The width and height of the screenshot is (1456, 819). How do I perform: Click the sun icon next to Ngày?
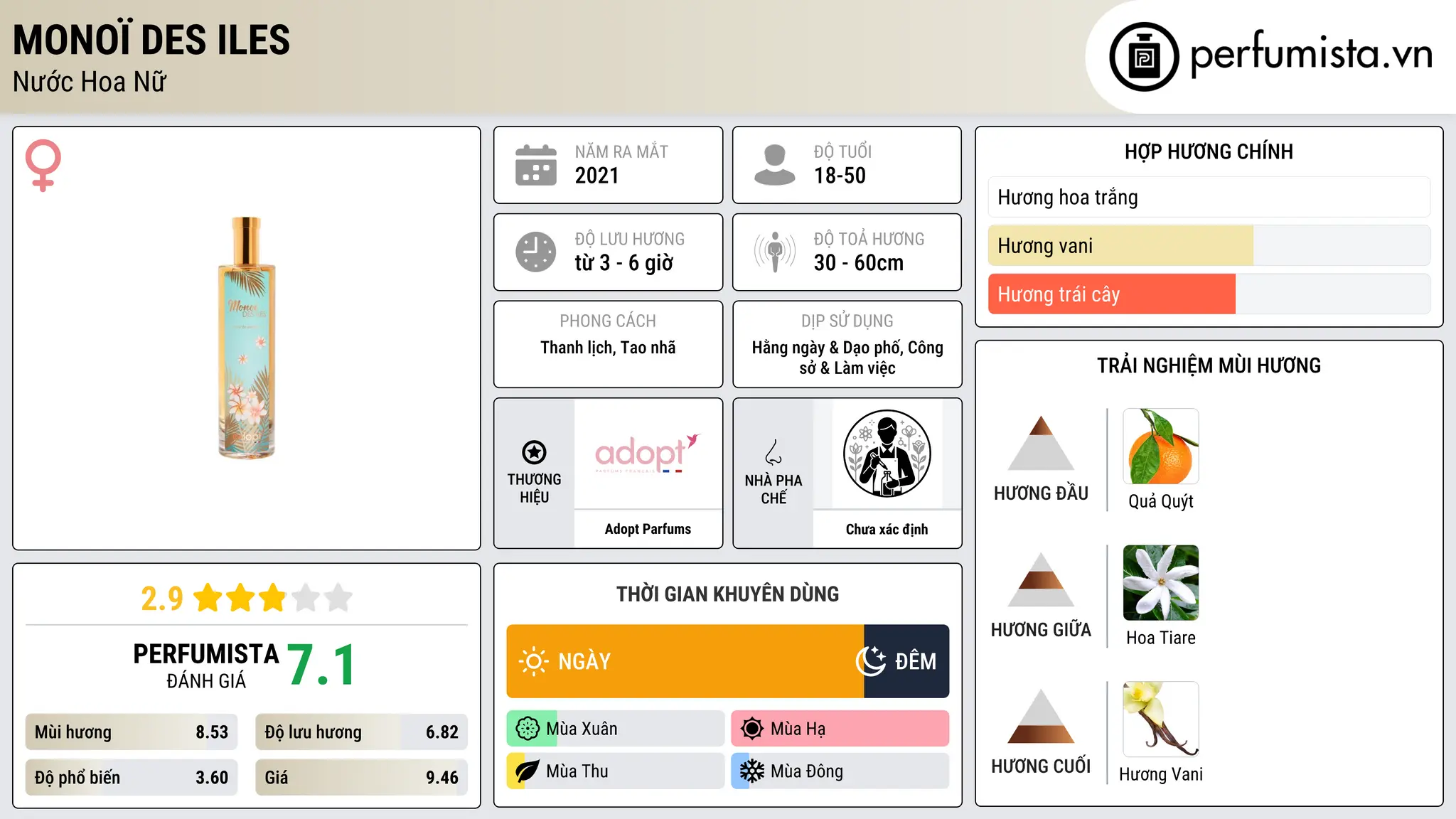533,661
